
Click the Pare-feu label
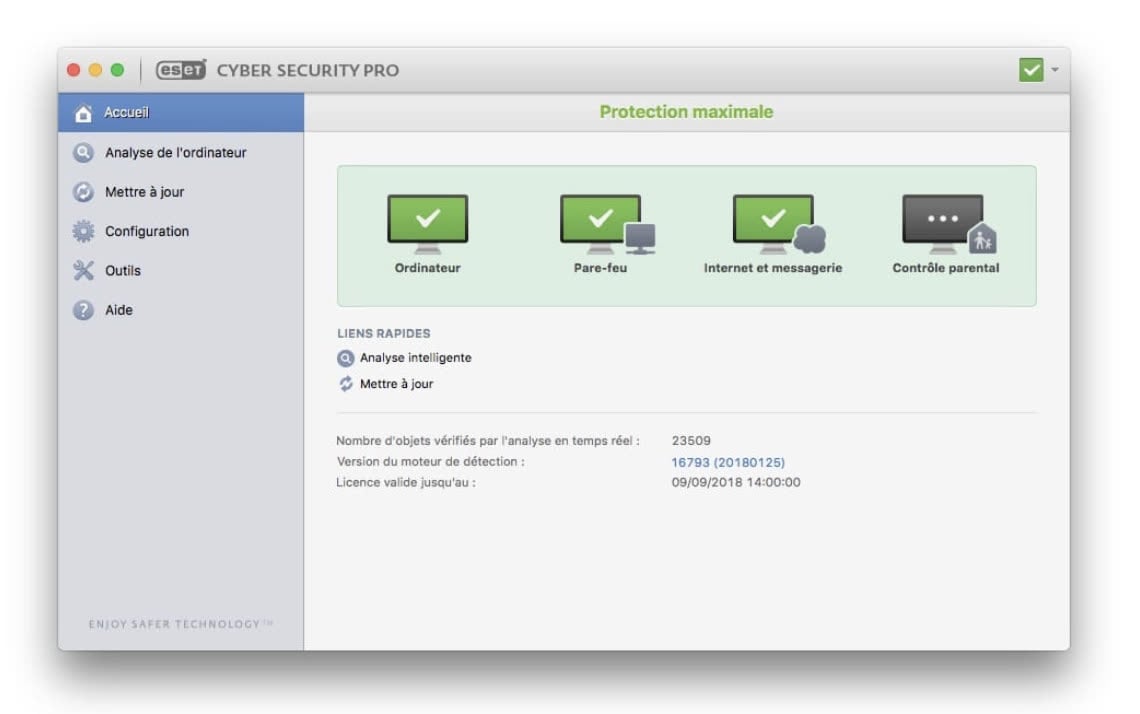tap(600, 268)
